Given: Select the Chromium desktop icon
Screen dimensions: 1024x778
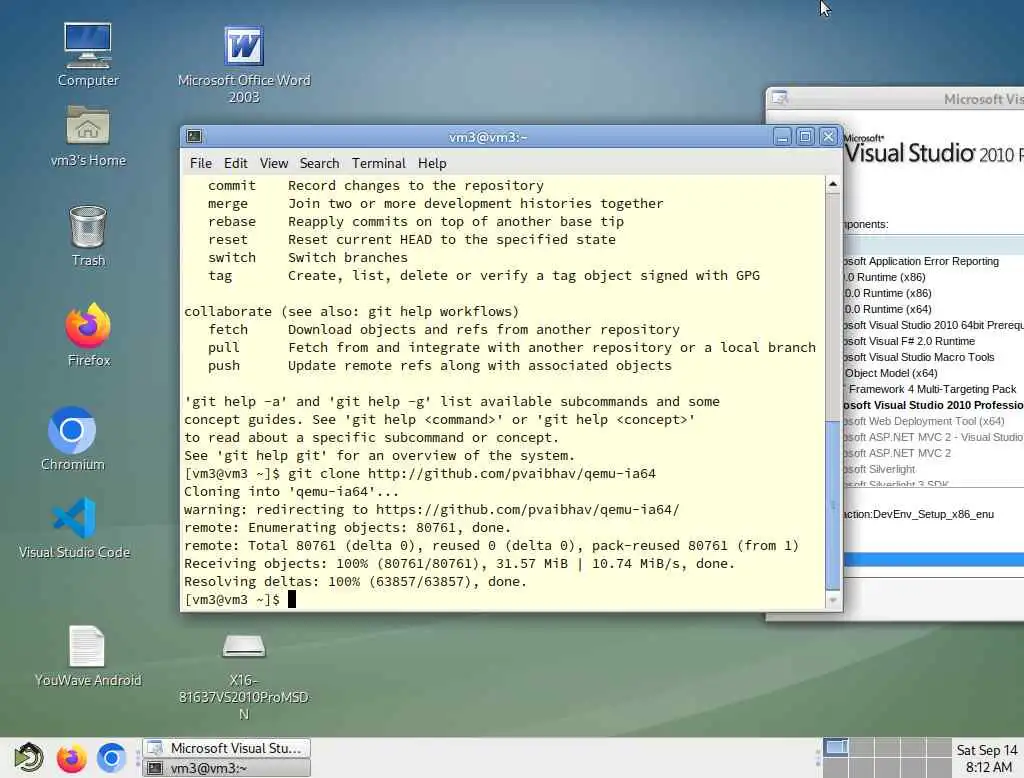Looking at the screenshot, I should (72, 438).
